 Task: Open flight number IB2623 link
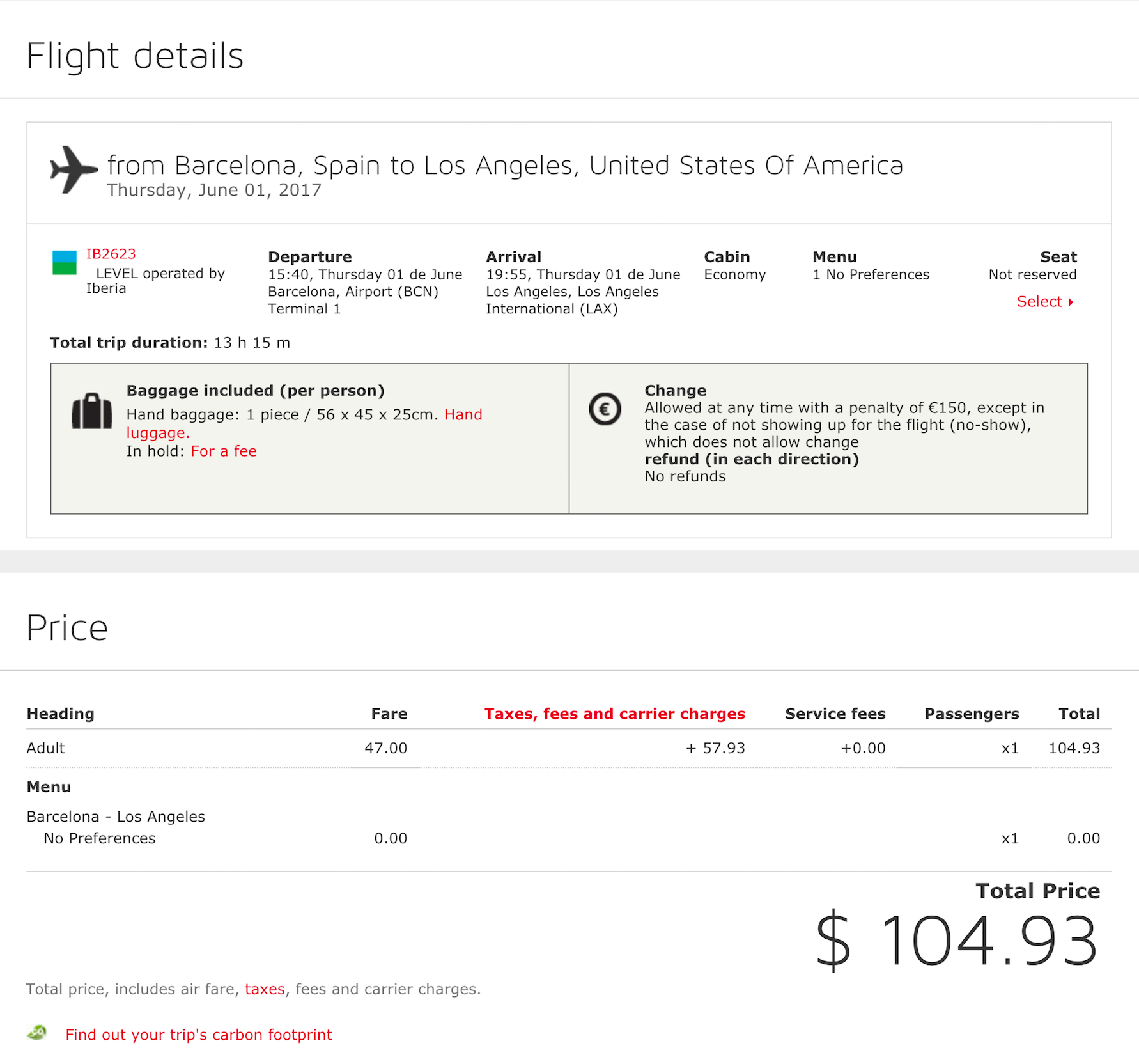point(111,254)
